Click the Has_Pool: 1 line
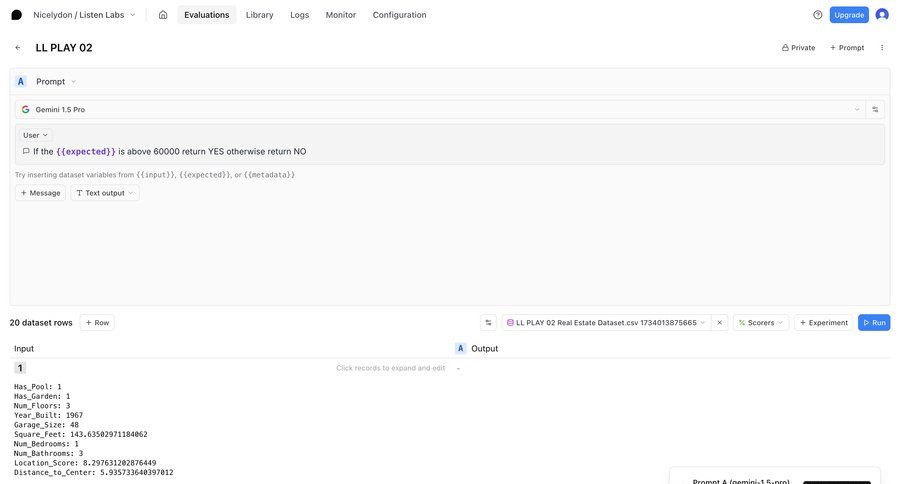The width and height of the screenshot is (900, 484). [x=37, y=387]
